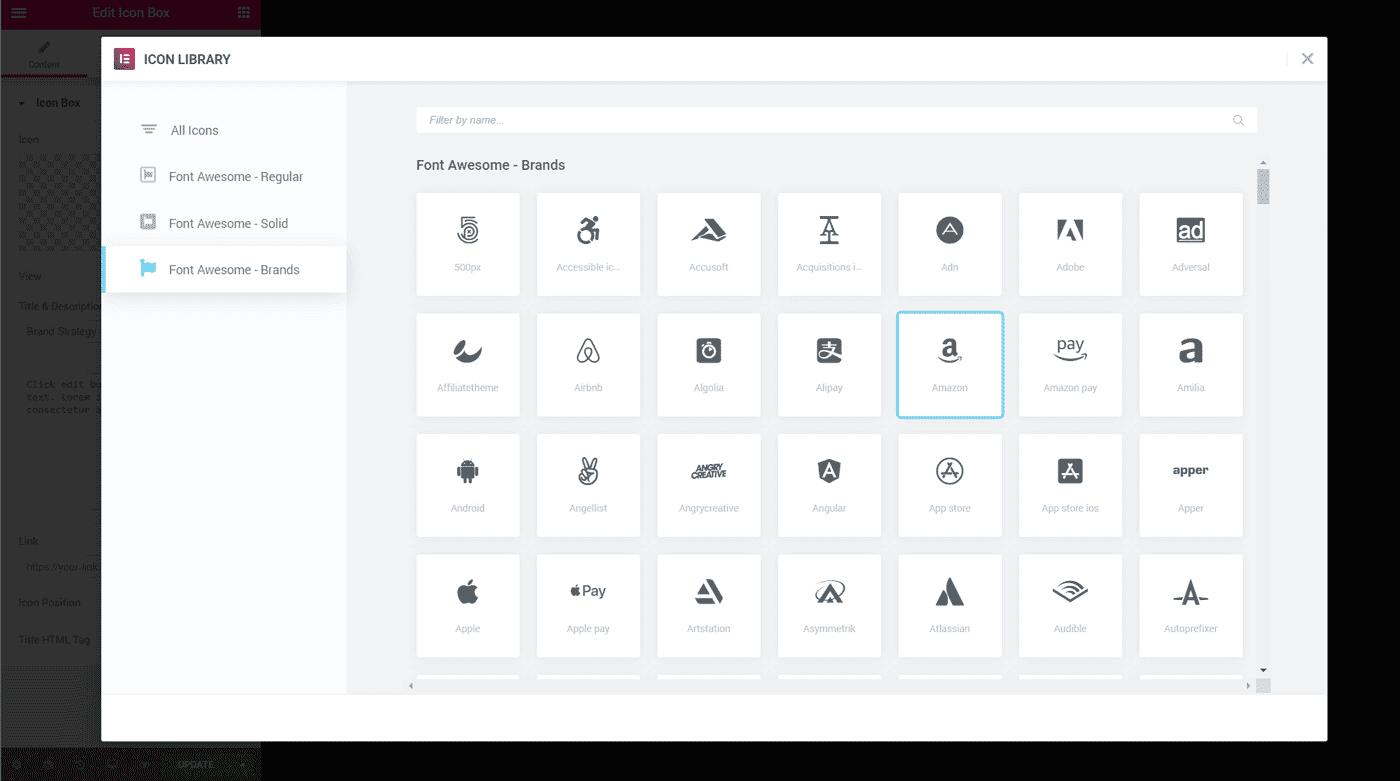This screenshot has width=1400, height=781.
Task: Open Font Awesome - Brands category
Action: (x=224, y=269)
